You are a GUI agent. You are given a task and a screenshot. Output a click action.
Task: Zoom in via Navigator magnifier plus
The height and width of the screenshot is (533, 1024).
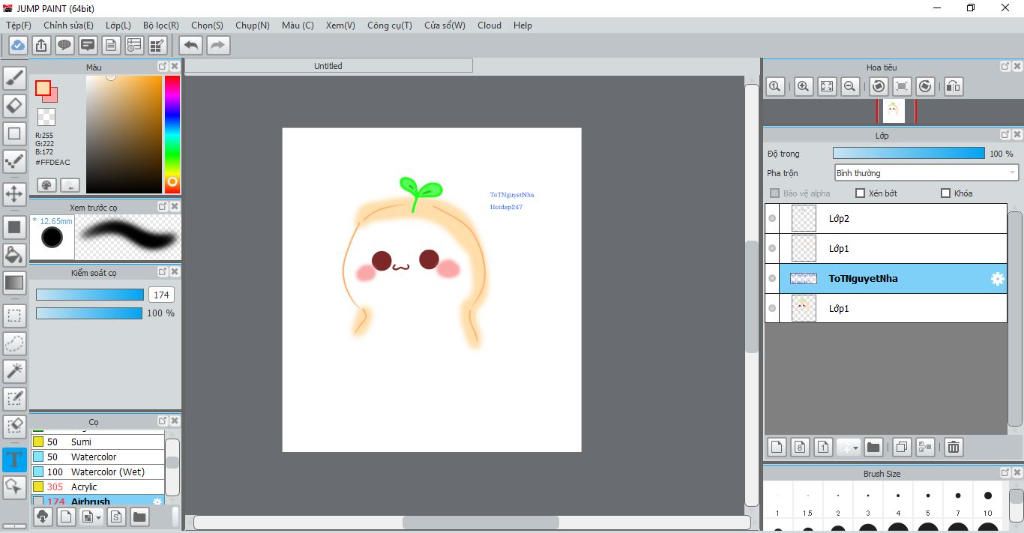pos(803,86)
